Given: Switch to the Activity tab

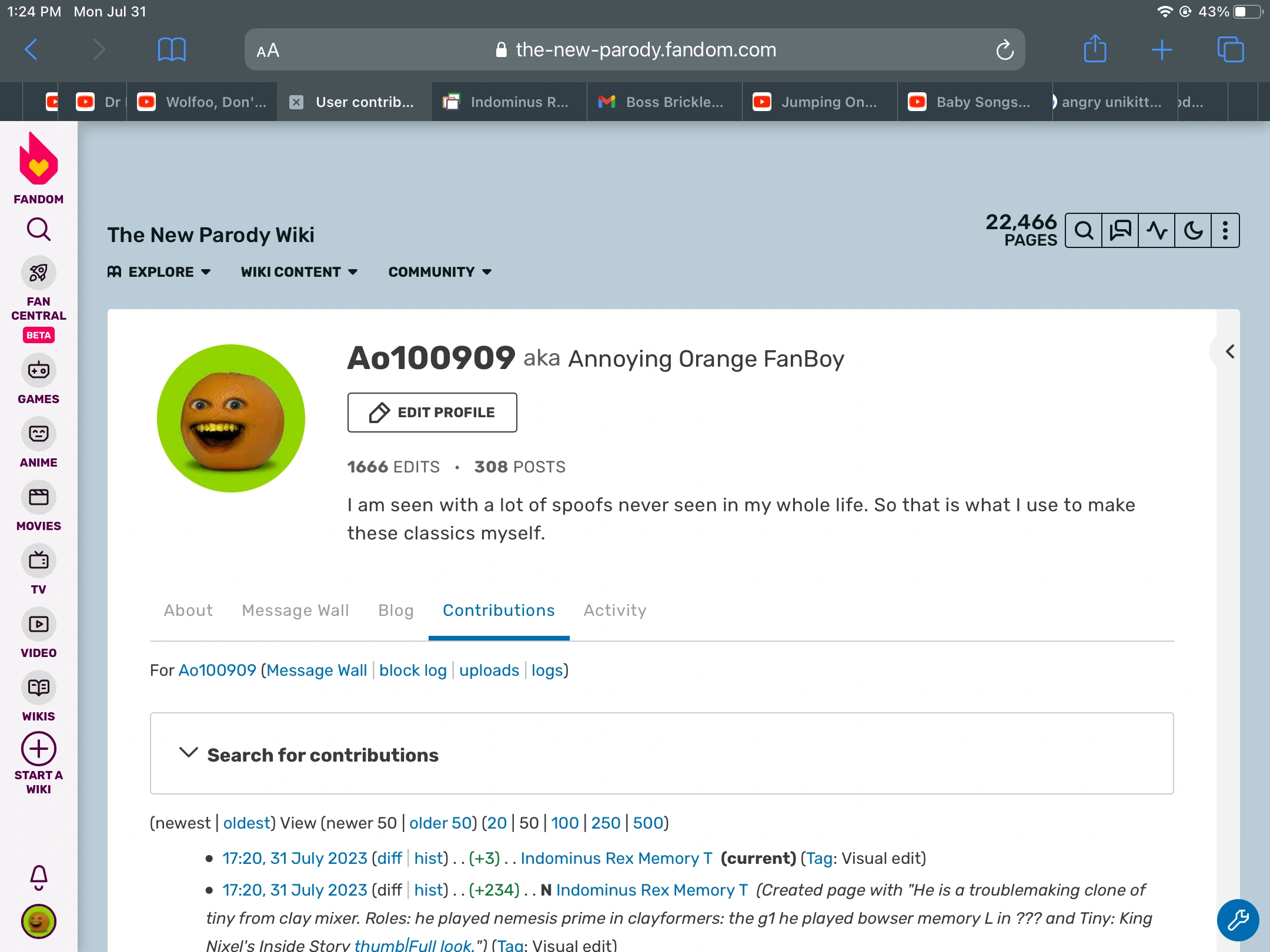Looking at the screenshot, I should [x=614, y=610].
